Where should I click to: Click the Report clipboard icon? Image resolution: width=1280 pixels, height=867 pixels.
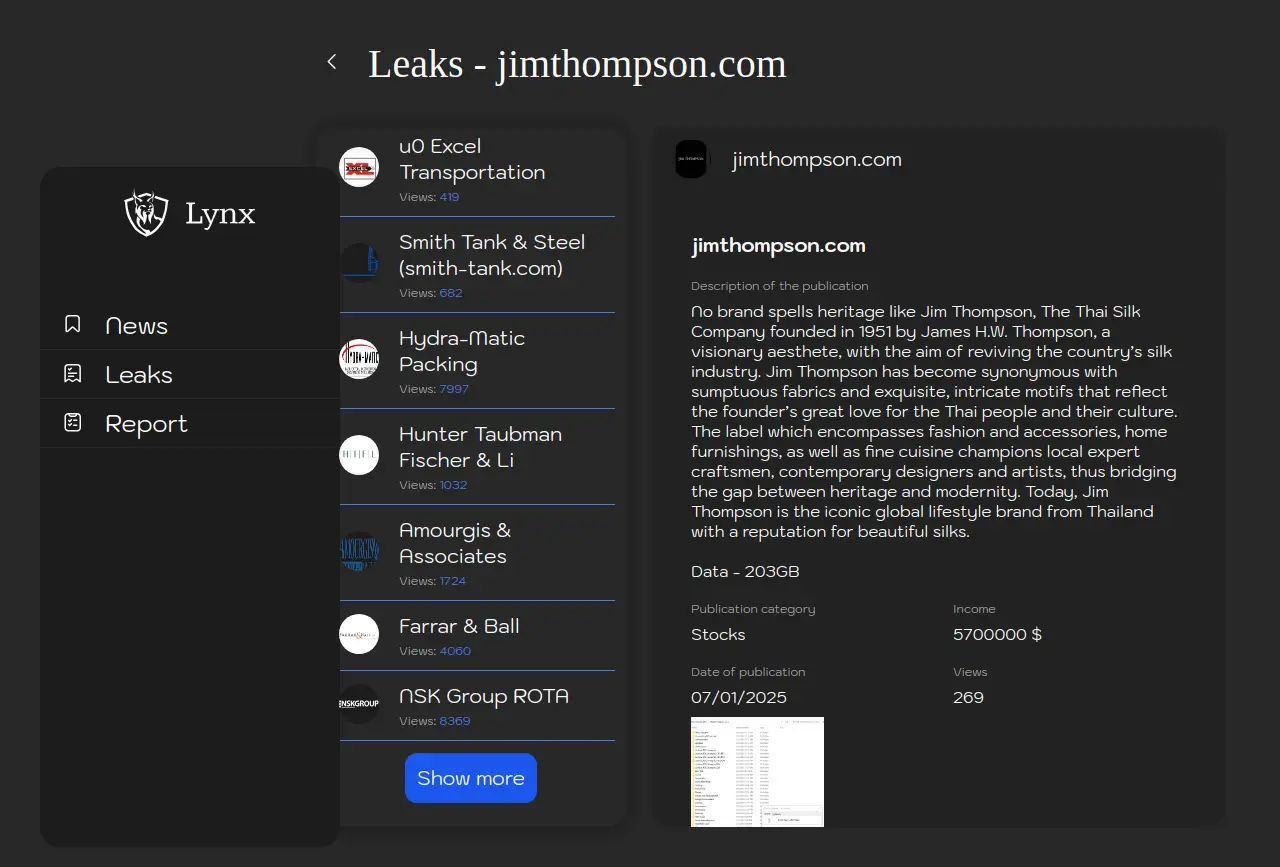[72, 423]
